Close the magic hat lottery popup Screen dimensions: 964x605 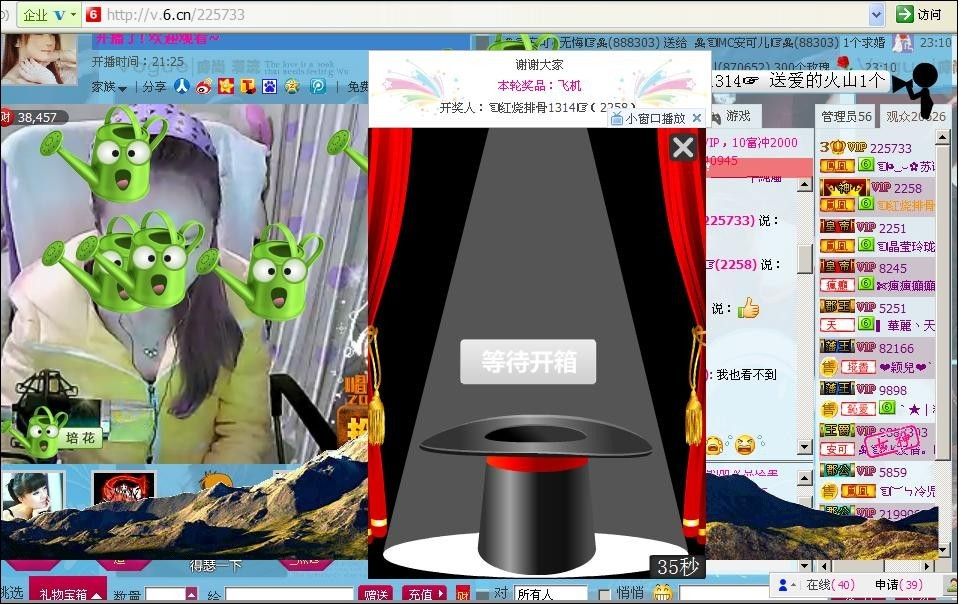click(x=683, y=148)
